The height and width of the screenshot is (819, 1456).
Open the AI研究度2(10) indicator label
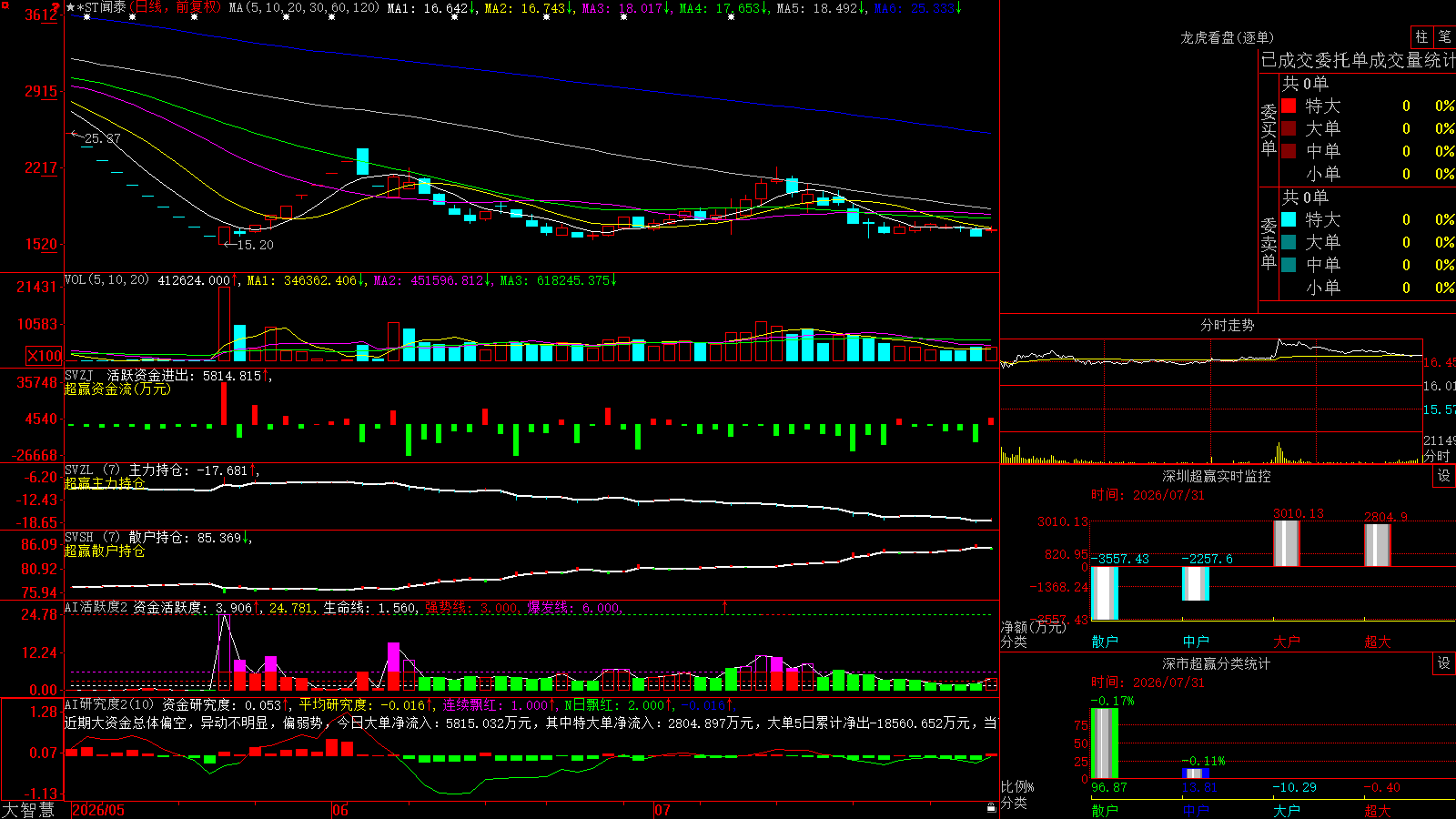click(109, 704)
